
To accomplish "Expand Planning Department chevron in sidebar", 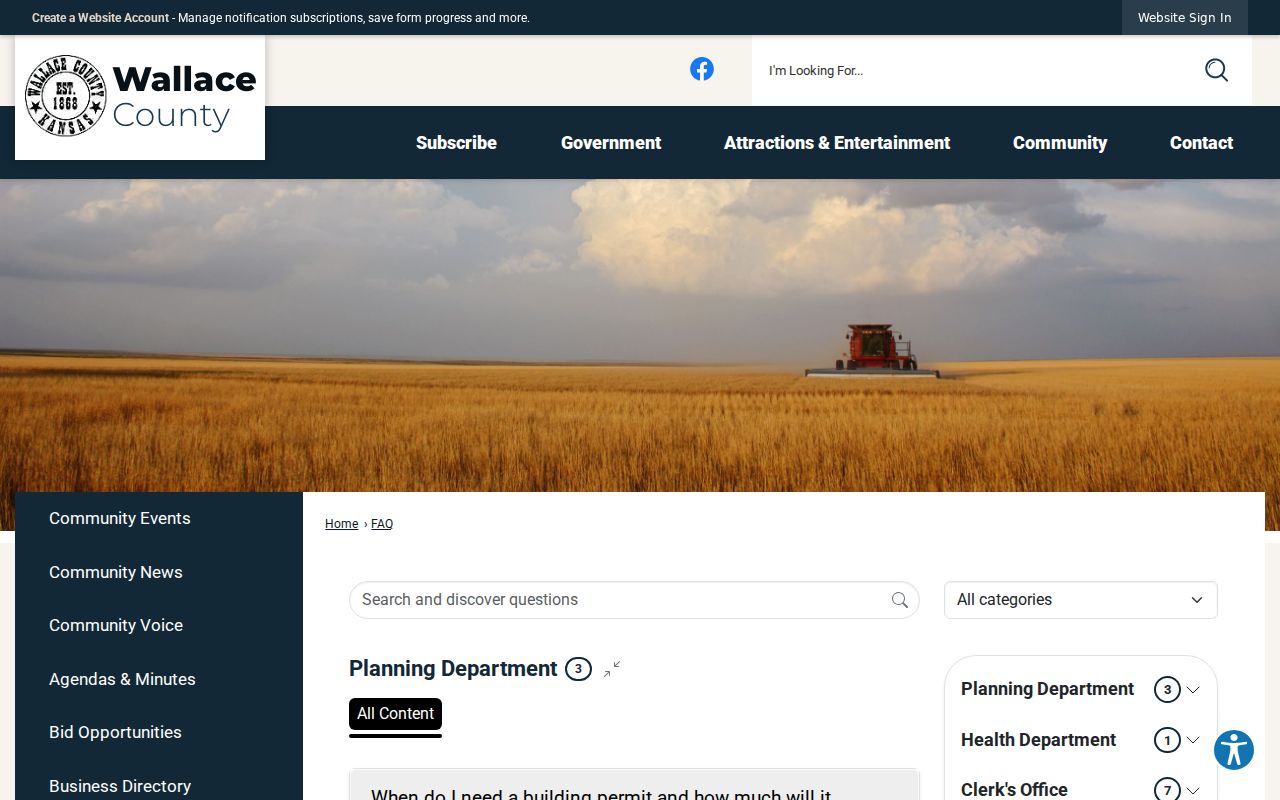I will click(1193, 690).
